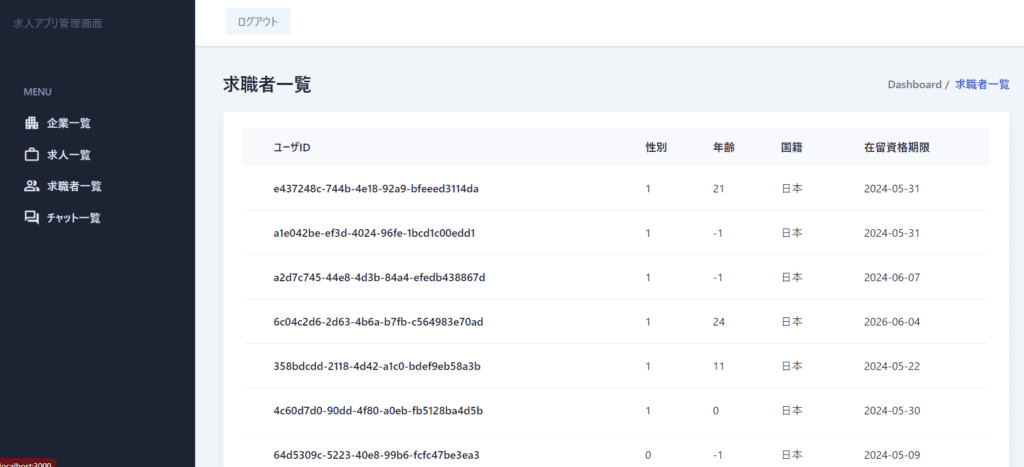Click the briefcase icon beside 求人一覧
1024x467 pixels.
click(31, 155)
